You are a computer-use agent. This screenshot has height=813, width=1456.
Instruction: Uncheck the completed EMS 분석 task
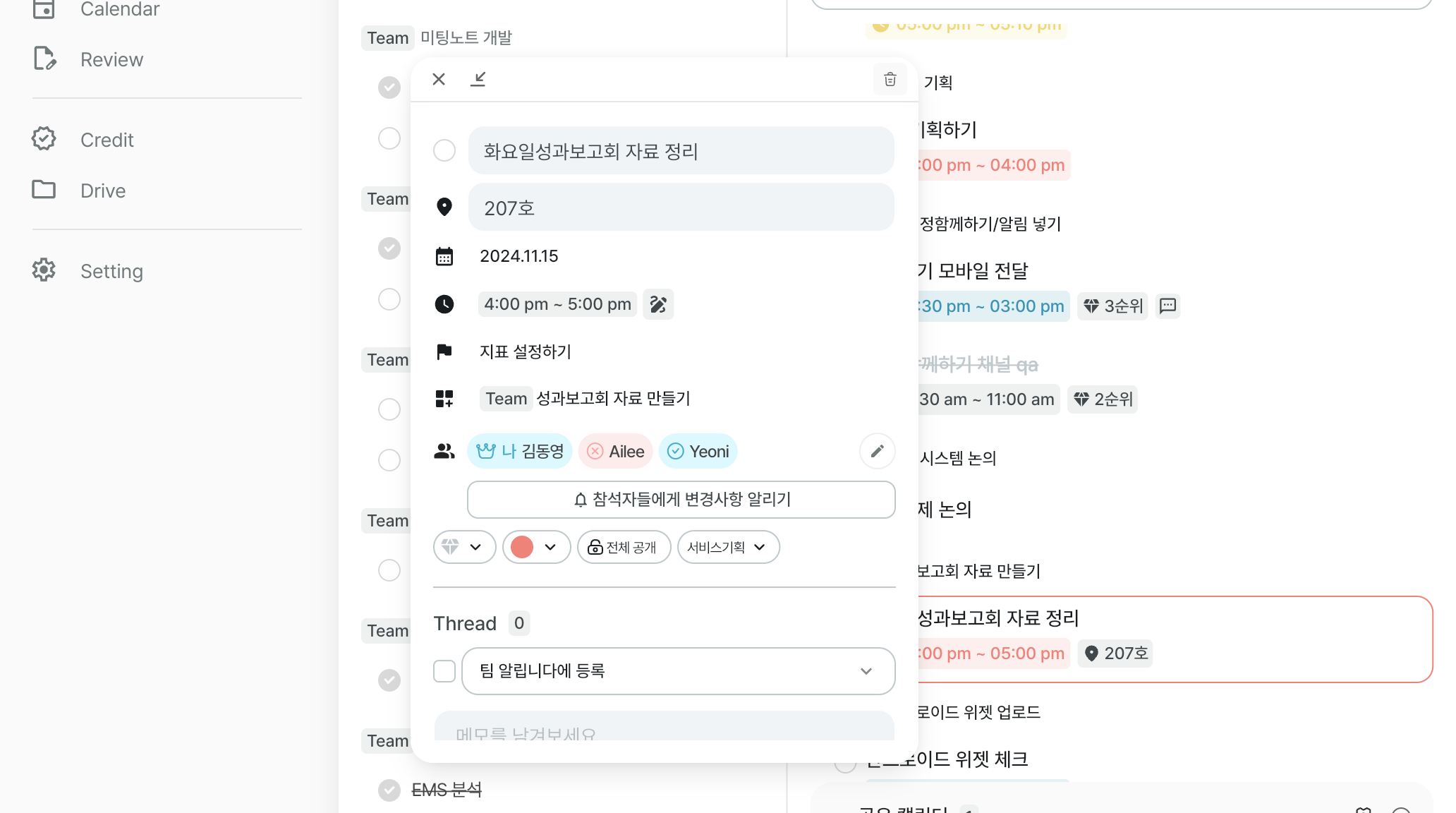[389, 790]
